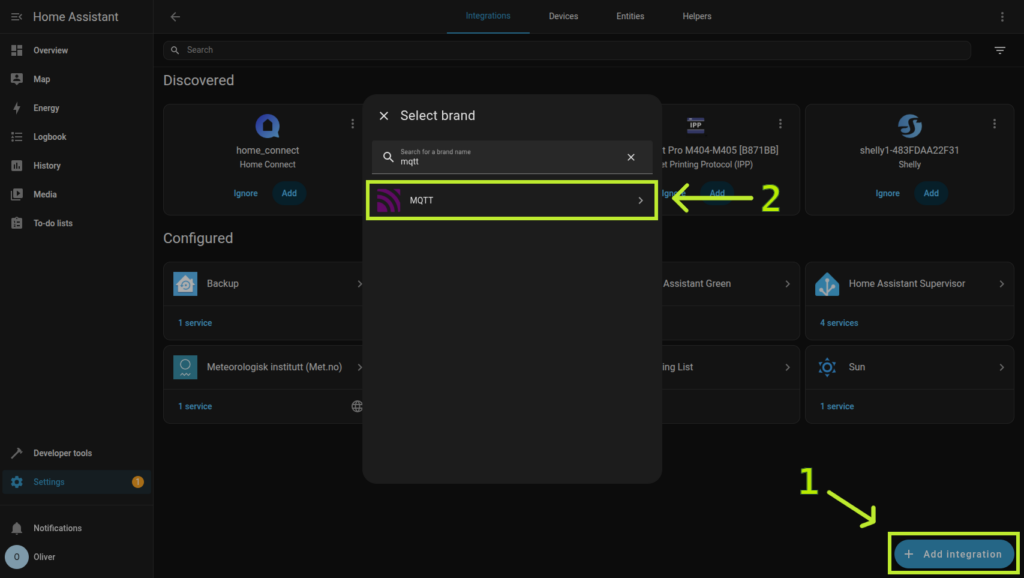Screen dimensions: 1024x578
Task: Open the top-right overflow menu
Action: pos(1002,17)
